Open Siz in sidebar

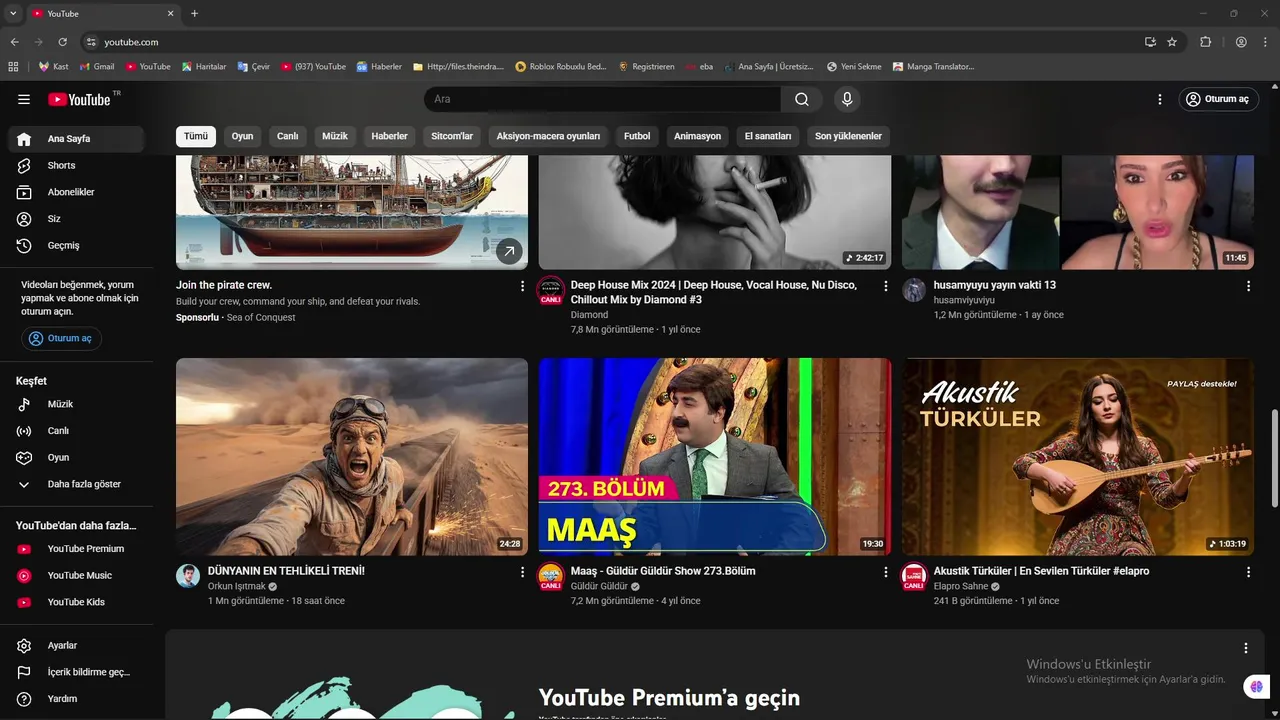[76, 219]
